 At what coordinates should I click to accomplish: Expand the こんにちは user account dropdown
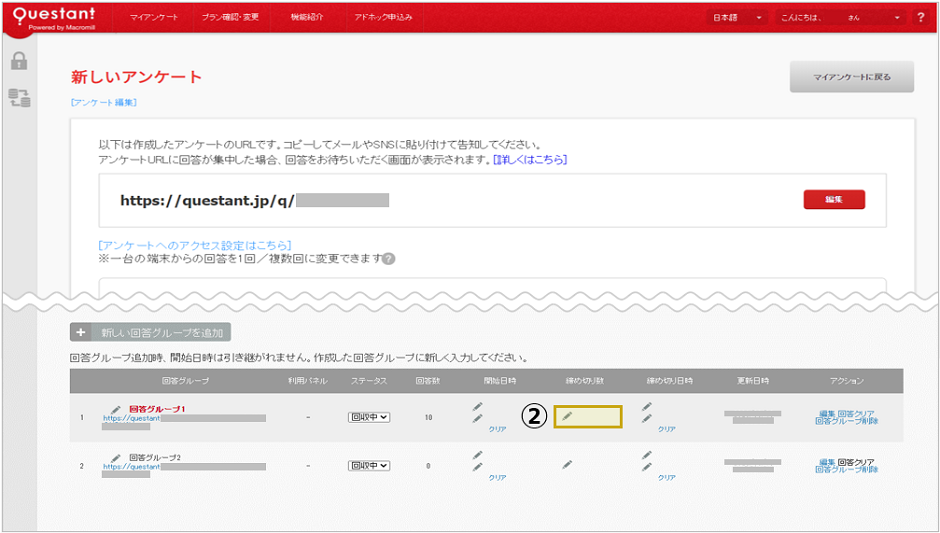coord(840,17)
